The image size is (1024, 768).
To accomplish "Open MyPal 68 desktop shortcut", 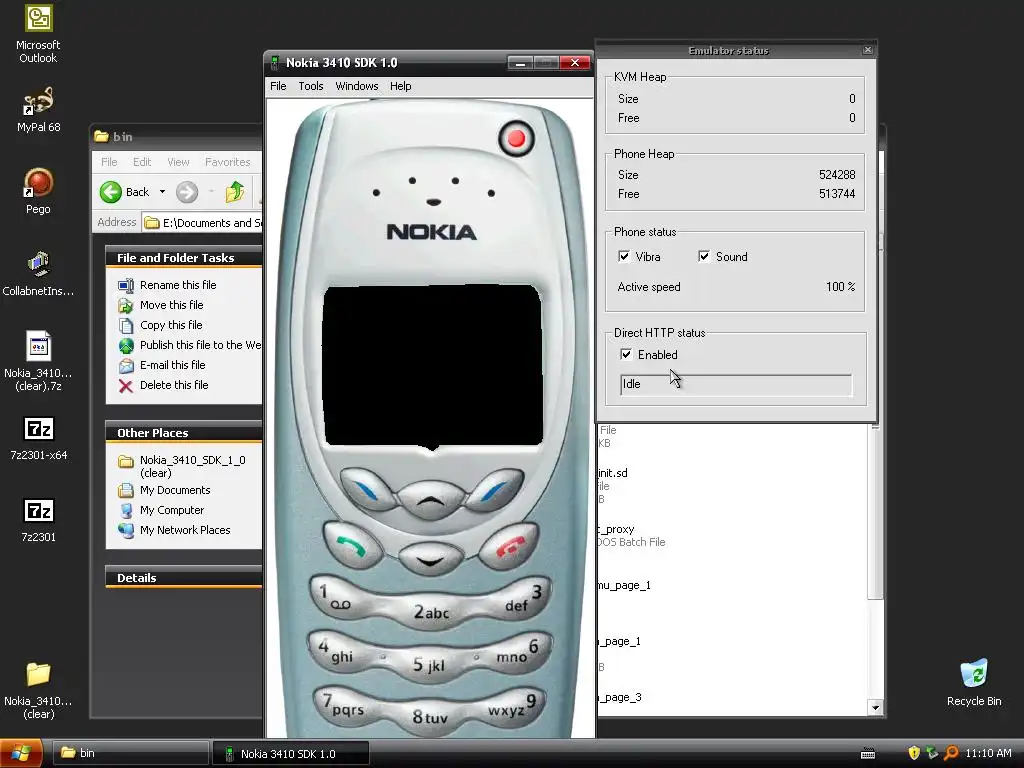I will pos(38,110).
